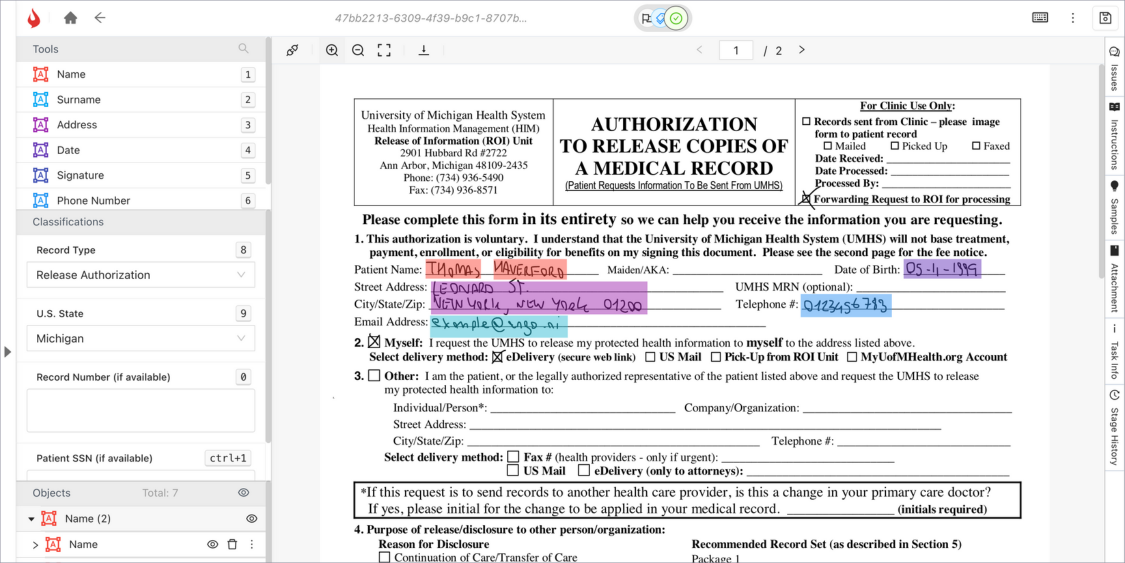Screen dimensions: 1125x563
Task: Go to the home page icon
Action: (70, 18)
